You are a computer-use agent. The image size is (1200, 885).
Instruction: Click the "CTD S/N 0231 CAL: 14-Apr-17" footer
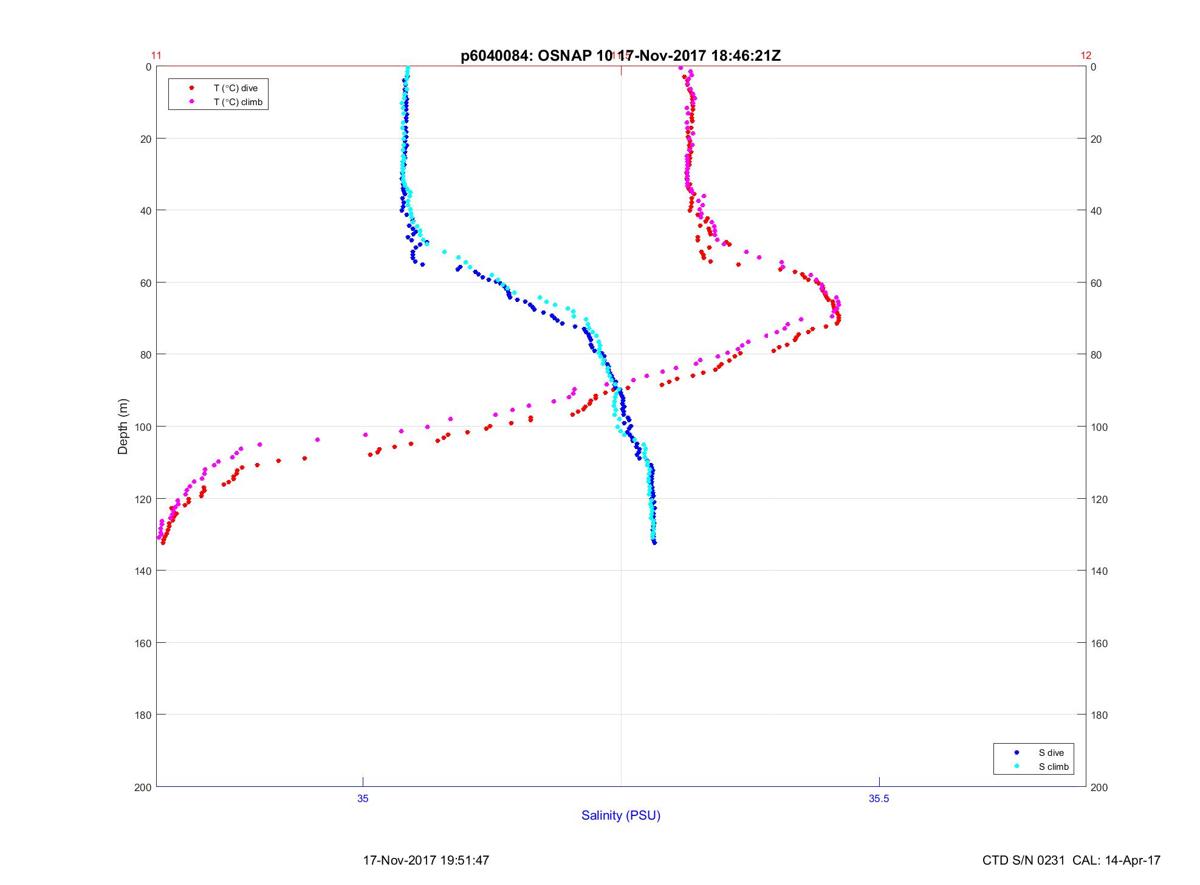point(1071,860)
